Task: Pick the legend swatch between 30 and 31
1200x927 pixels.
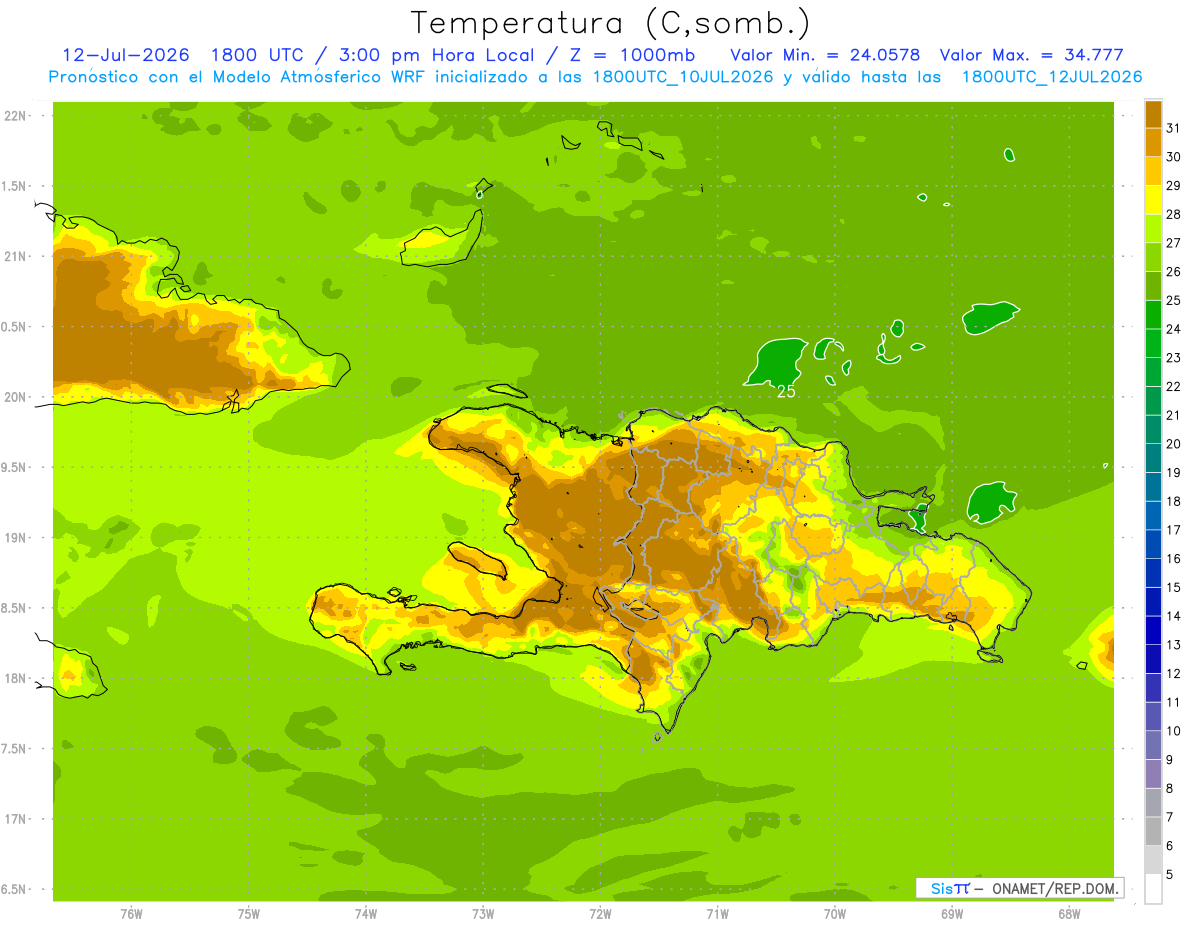Action: (1153, 142)
